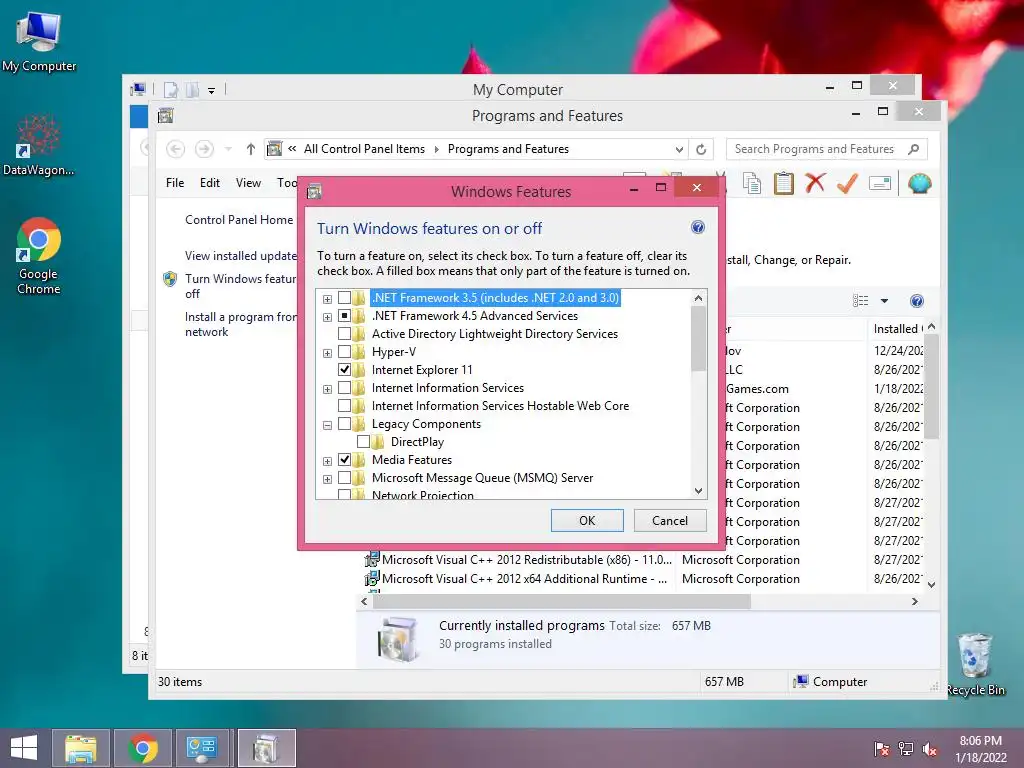Open Chrome from the taskbar

click(142, 748)
